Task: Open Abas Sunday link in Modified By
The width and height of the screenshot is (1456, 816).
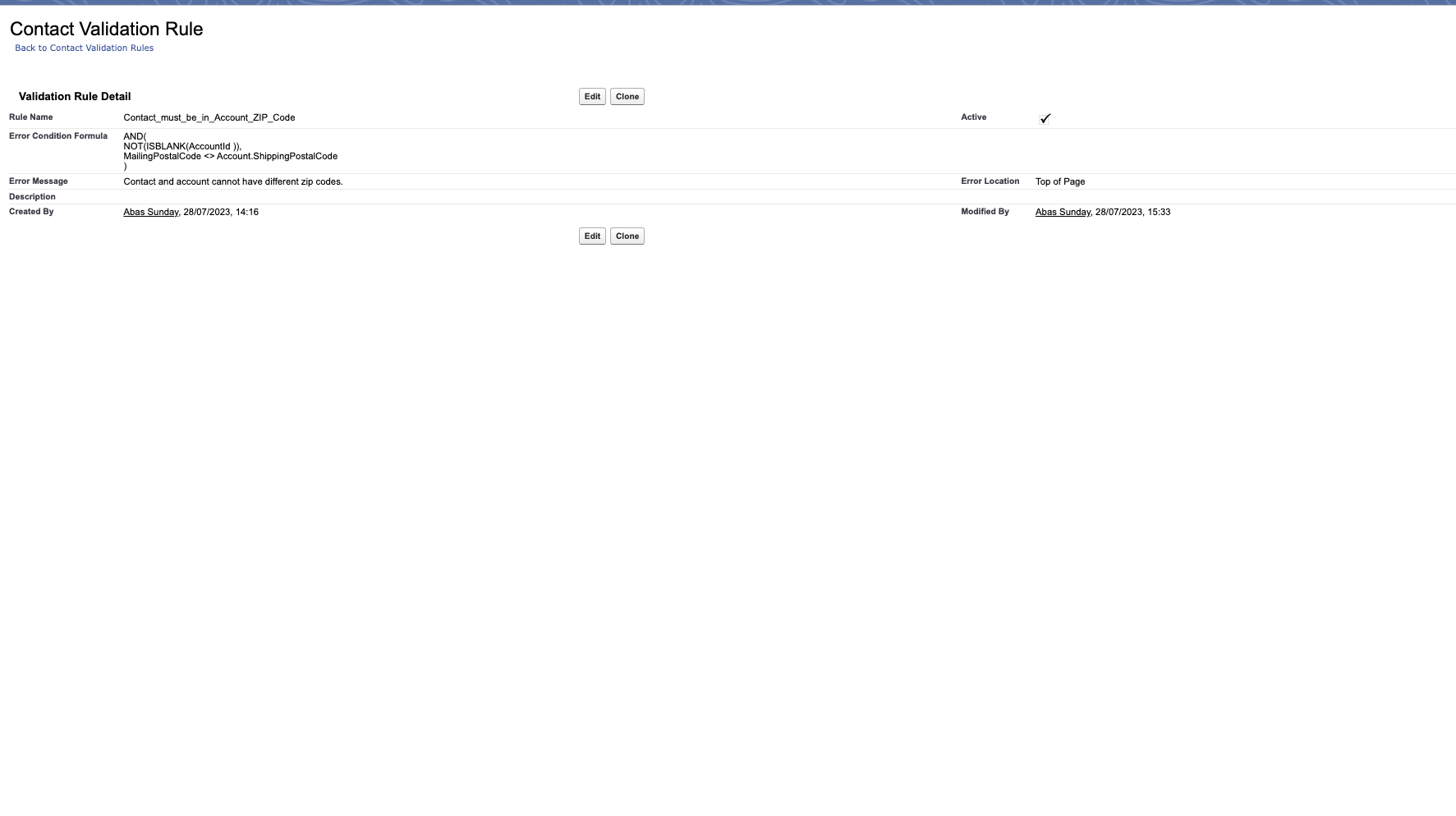Action: pyautogui.click(x=1063, y=212)
